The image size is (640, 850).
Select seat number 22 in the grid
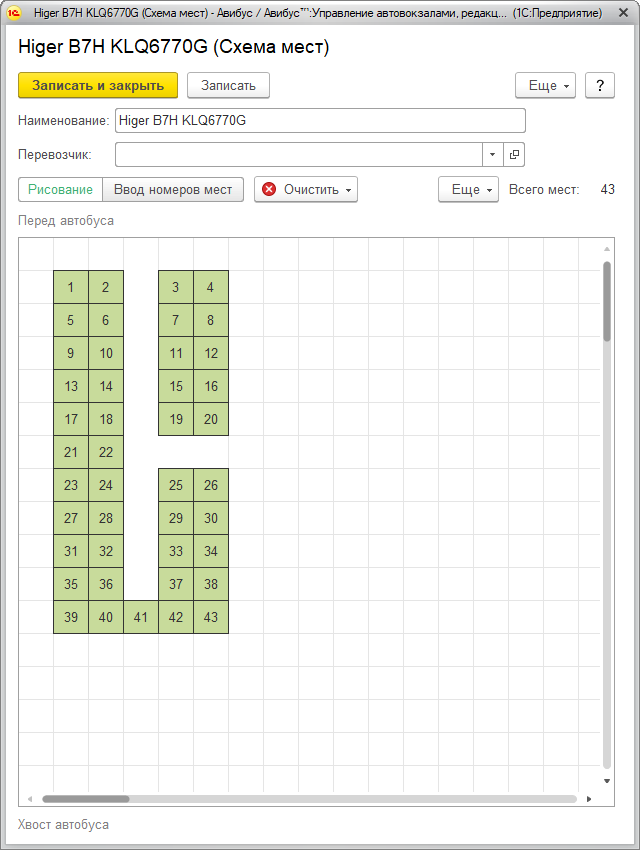tap(106, 452)
